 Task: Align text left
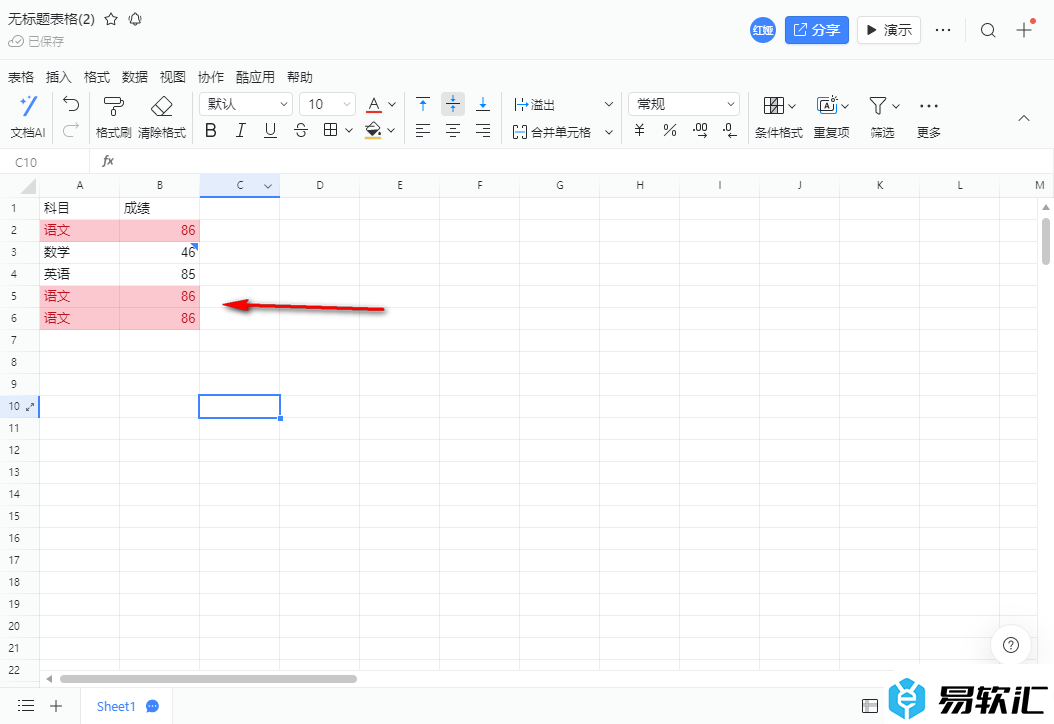pyautogui.click(x=423, y=130)
